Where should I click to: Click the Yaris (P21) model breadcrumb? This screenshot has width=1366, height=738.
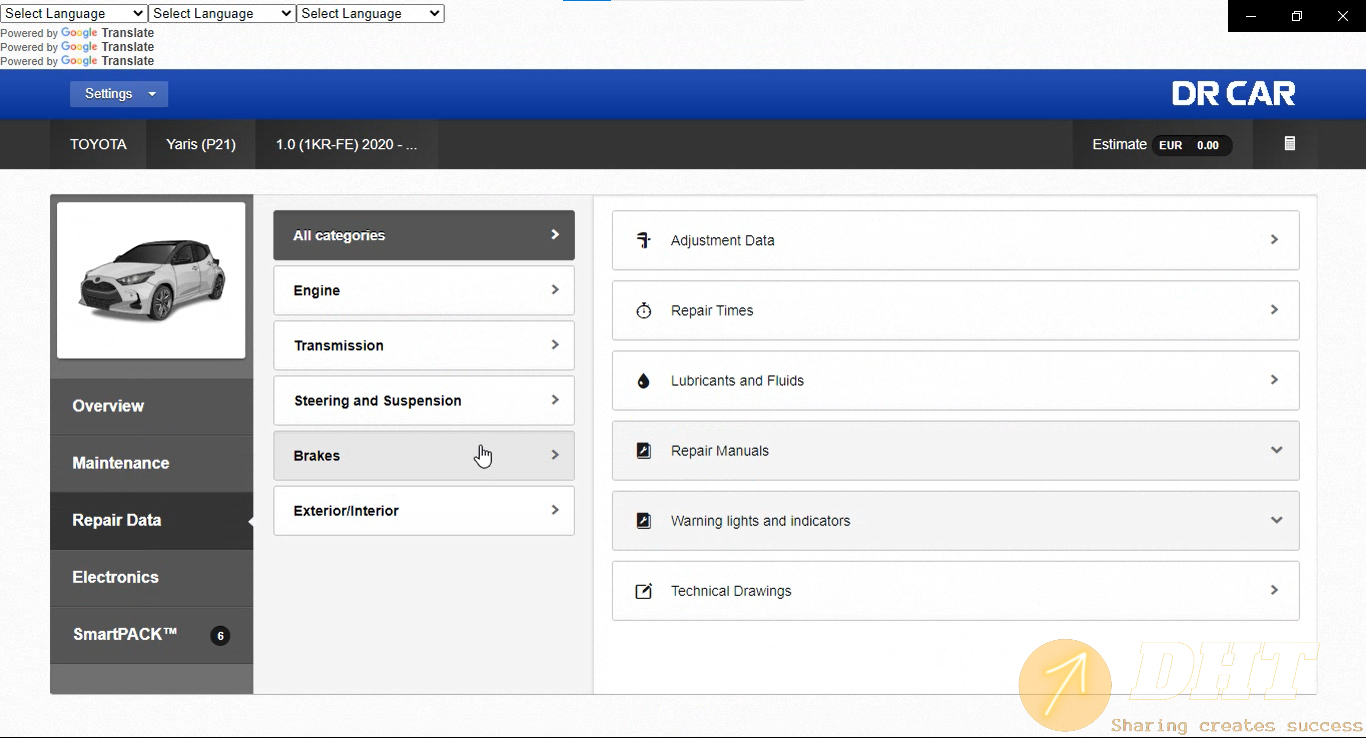coord(201,144)
